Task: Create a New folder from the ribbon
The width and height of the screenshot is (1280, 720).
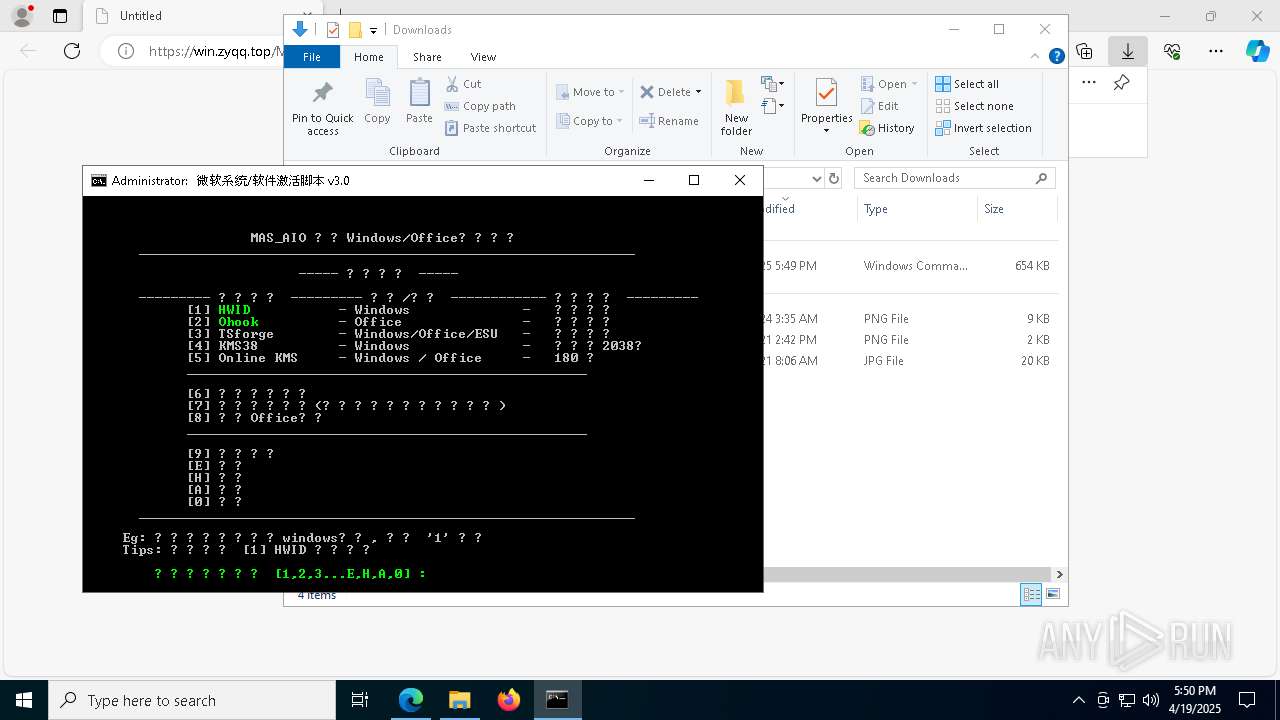Action: 736,108
